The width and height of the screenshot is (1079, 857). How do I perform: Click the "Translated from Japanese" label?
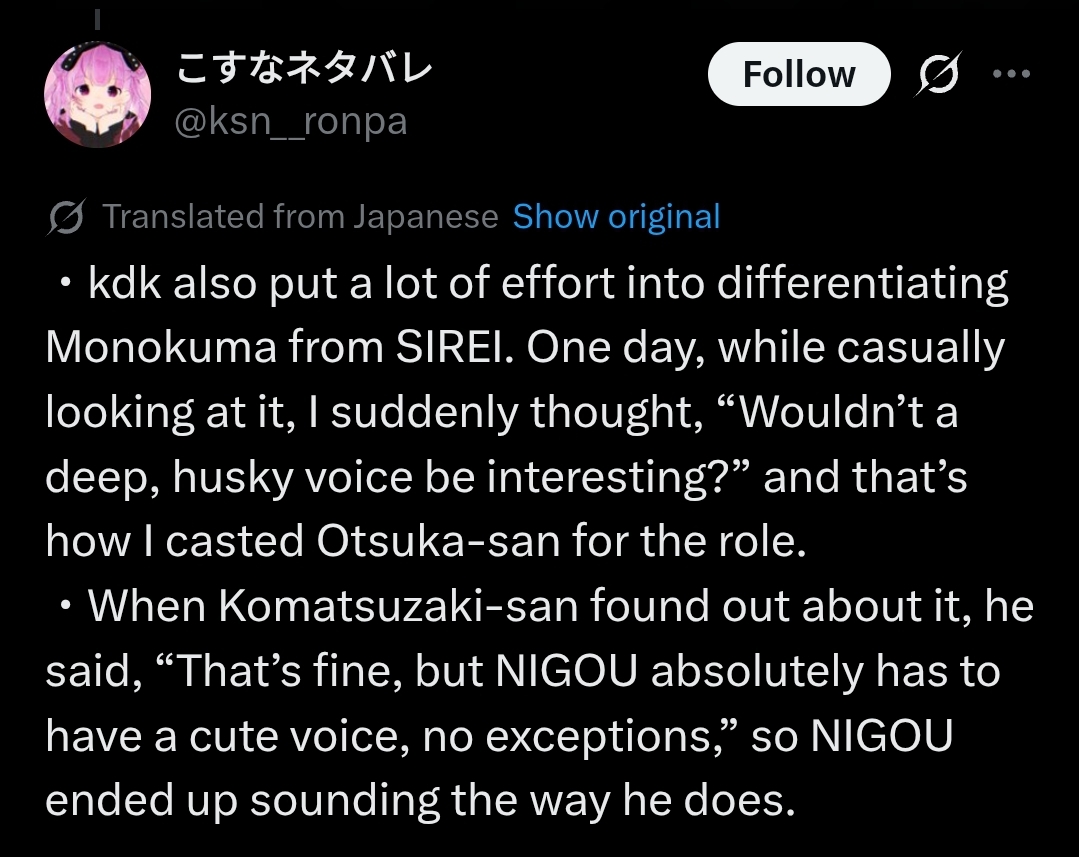pyautogui.click(x=300, y=217)
